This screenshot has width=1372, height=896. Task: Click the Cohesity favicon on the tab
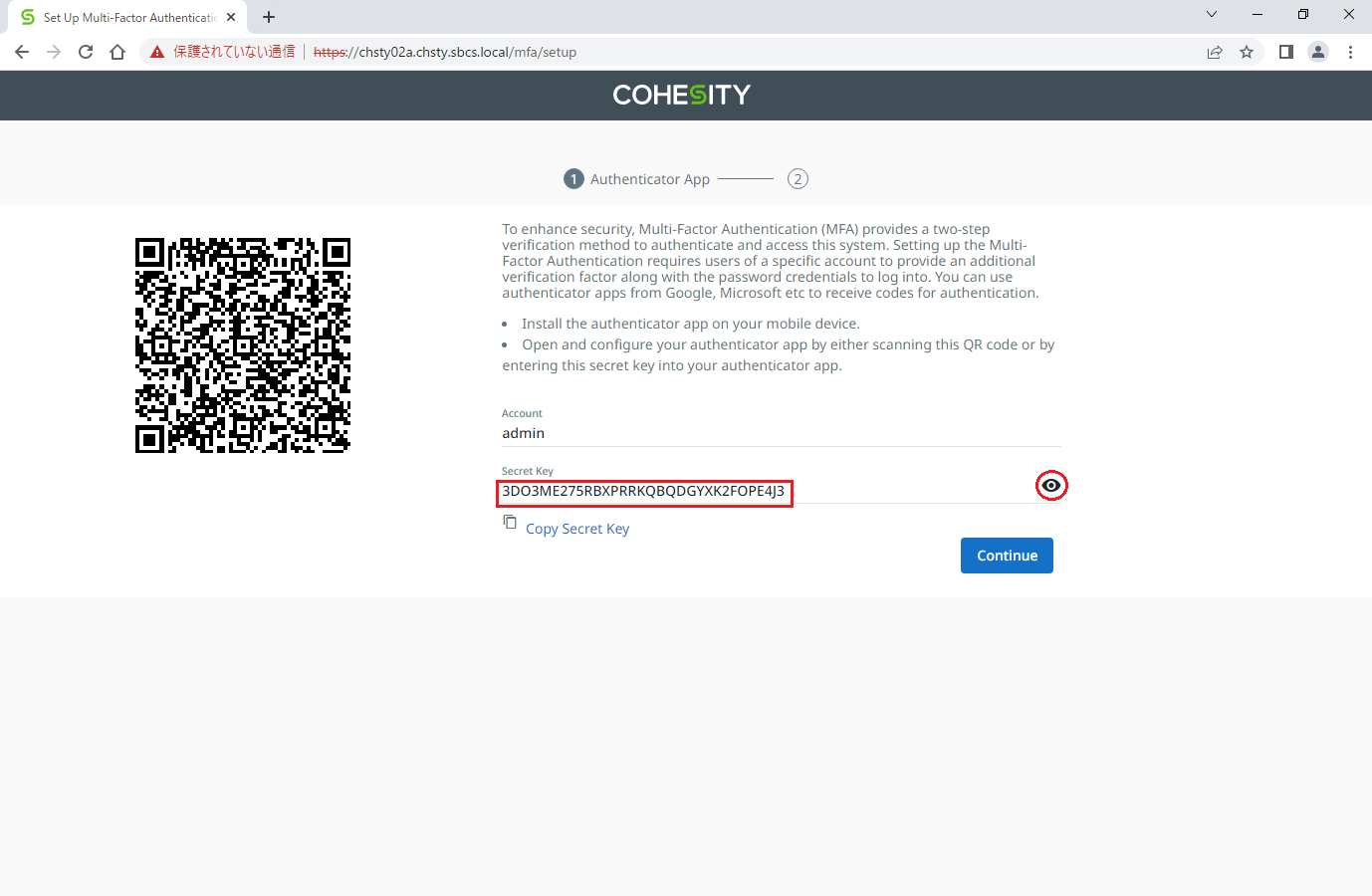click(x=28, y=17)
